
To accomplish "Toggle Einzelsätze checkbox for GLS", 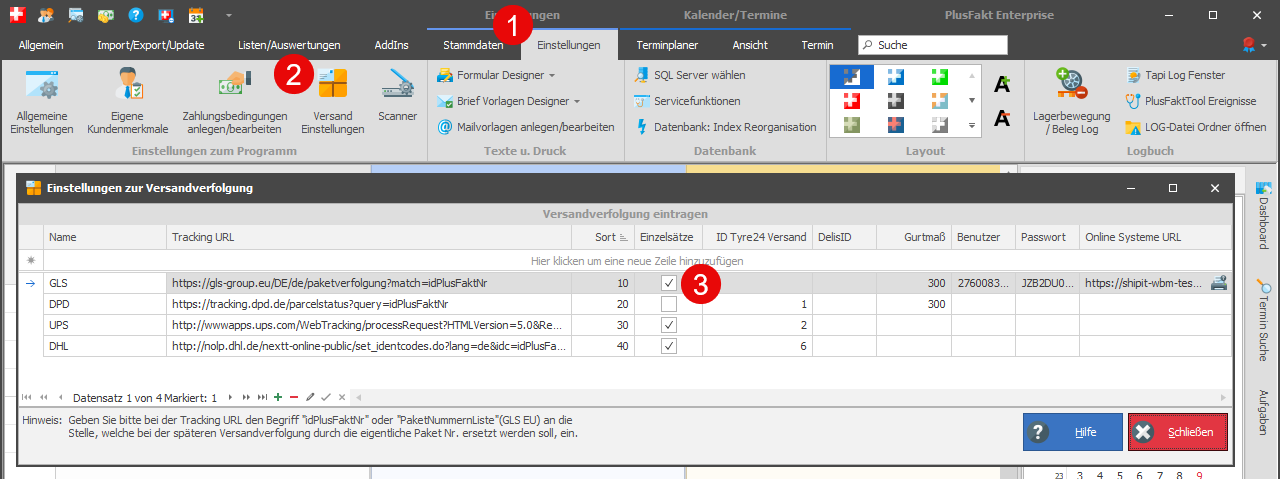I will (669, 283).
